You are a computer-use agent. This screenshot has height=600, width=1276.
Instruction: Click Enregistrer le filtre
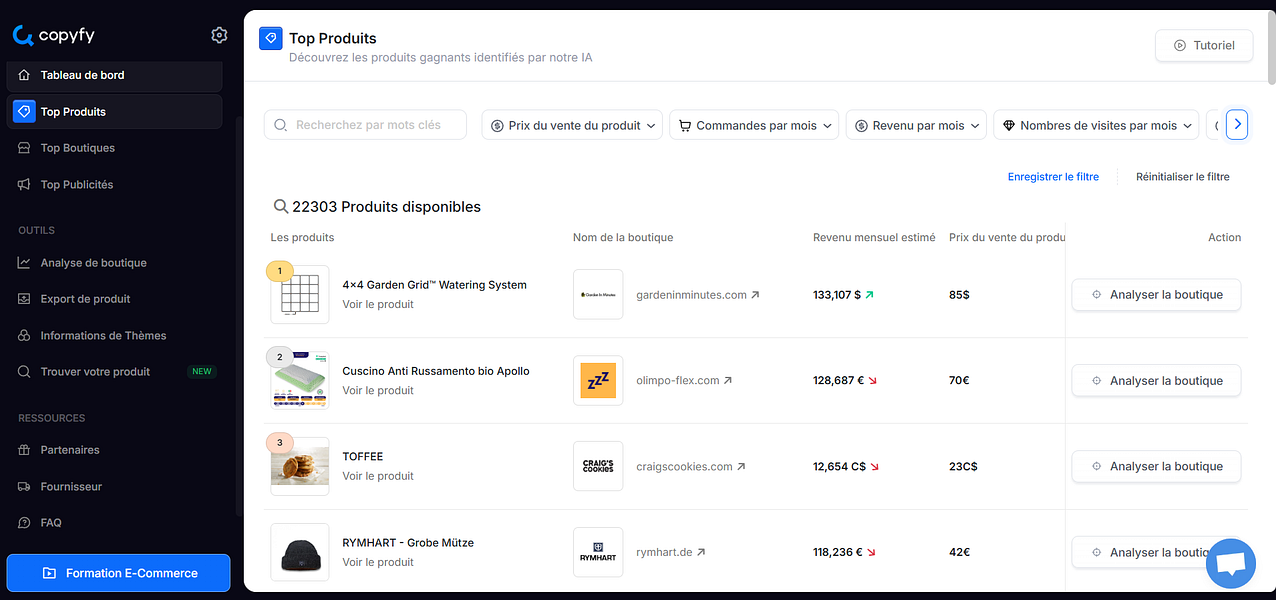coord(1053,176)
